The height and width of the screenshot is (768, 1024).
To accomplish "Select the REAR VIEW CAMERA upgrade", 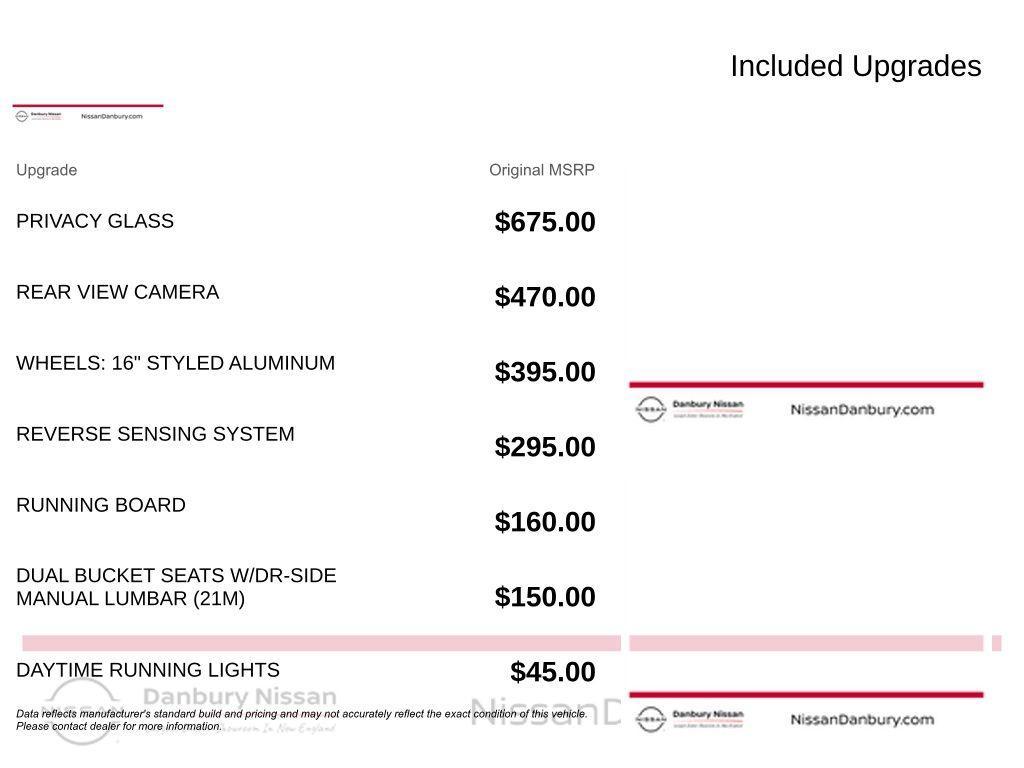I will click(117, 292).
